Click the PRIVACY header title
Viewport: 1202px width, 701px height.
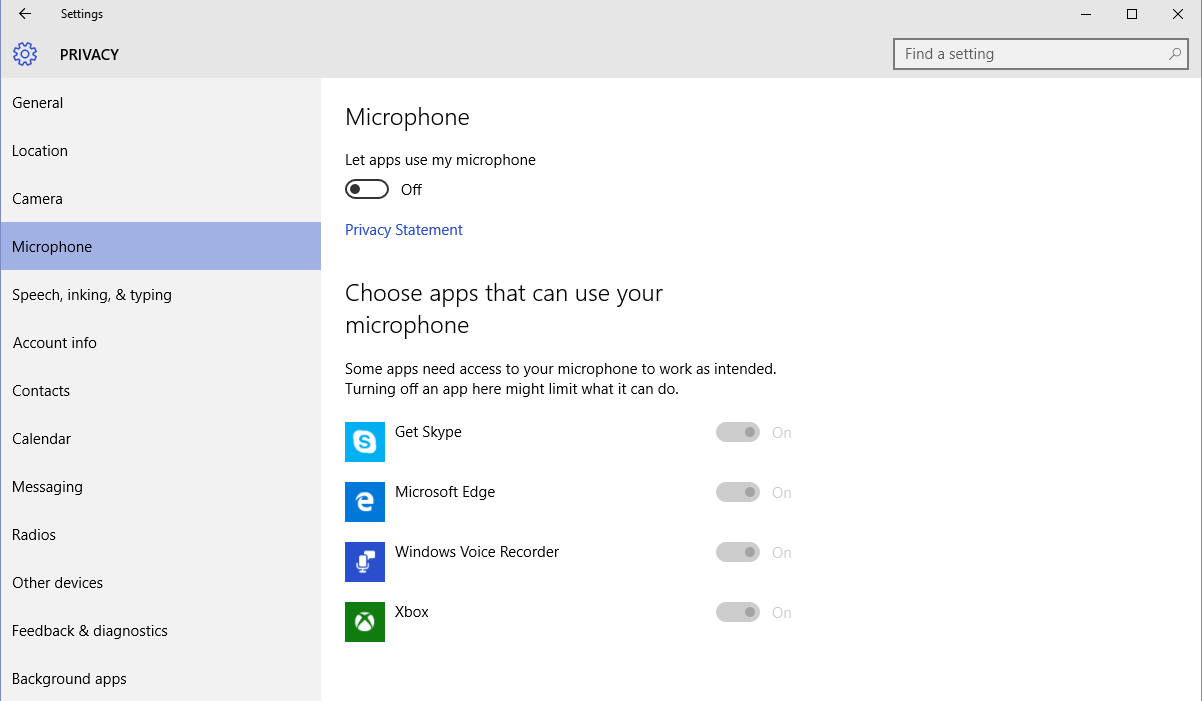[89, 55]
